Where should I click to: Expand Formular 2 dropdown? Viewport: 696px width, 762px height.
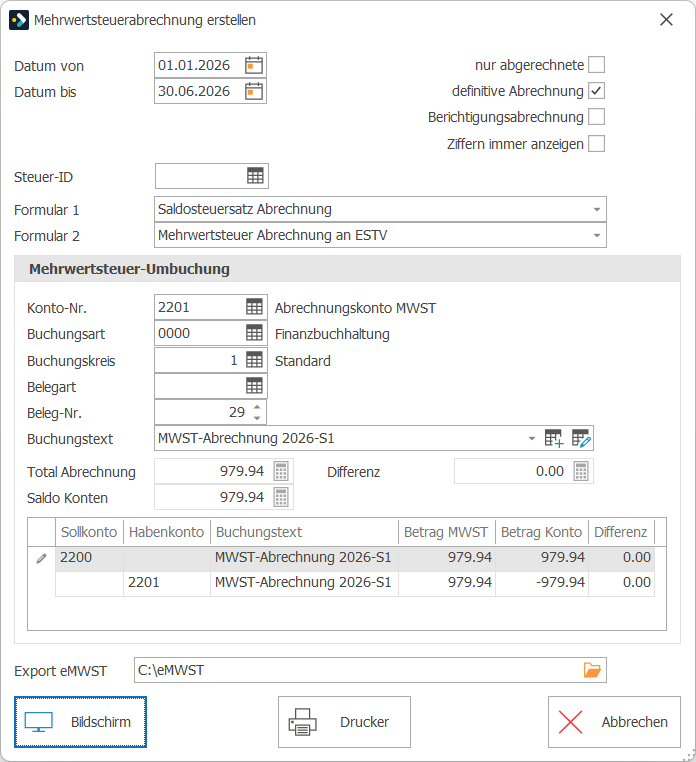coord(597,236)
